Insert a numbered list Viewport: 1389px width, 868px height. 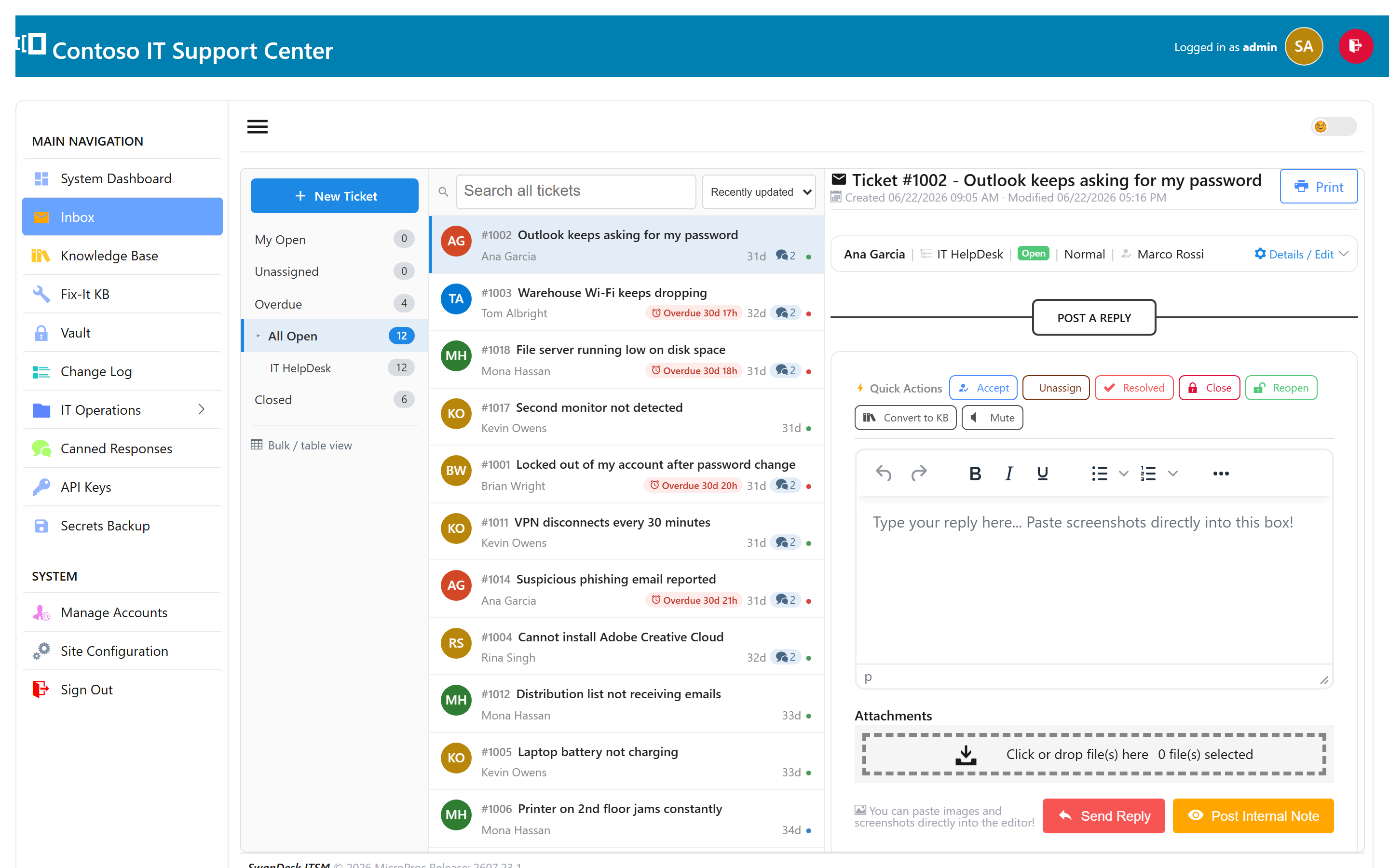pos(1148,473)
